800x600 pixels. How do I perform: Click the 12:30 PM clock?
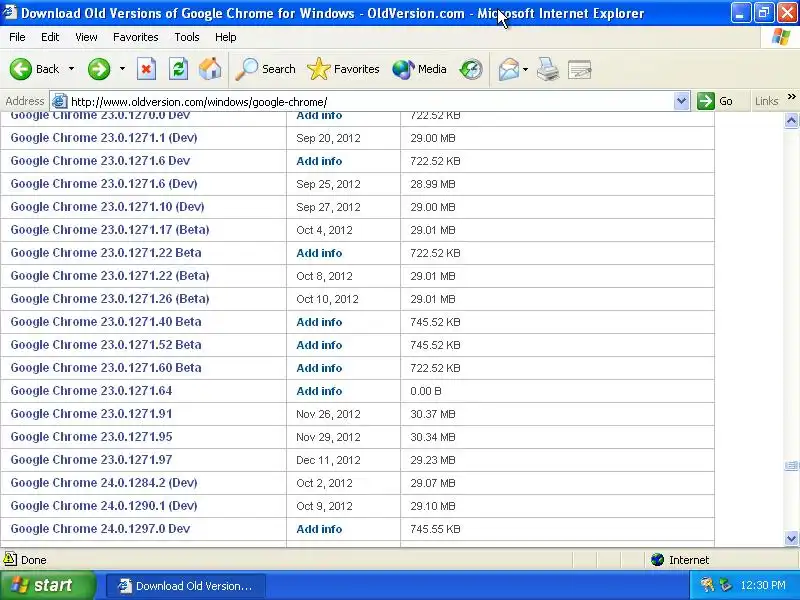click(763, 585)
